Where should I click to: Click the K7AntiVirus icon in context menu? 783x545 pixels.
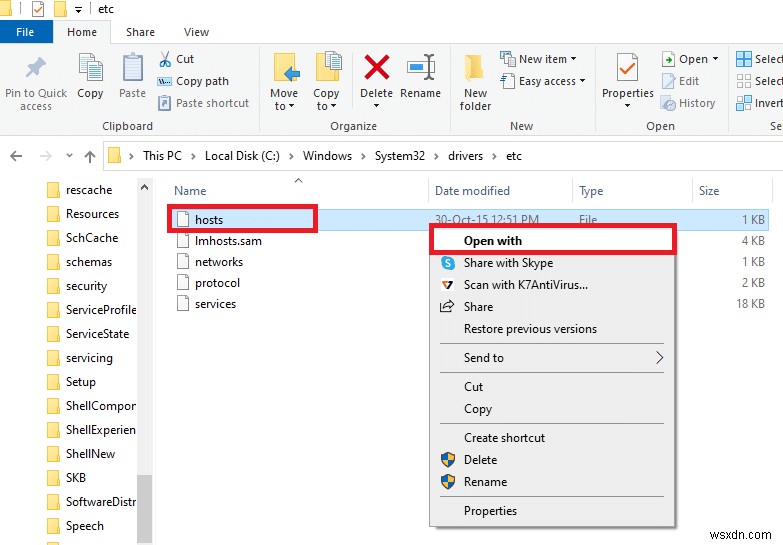(x=447, y=285)
